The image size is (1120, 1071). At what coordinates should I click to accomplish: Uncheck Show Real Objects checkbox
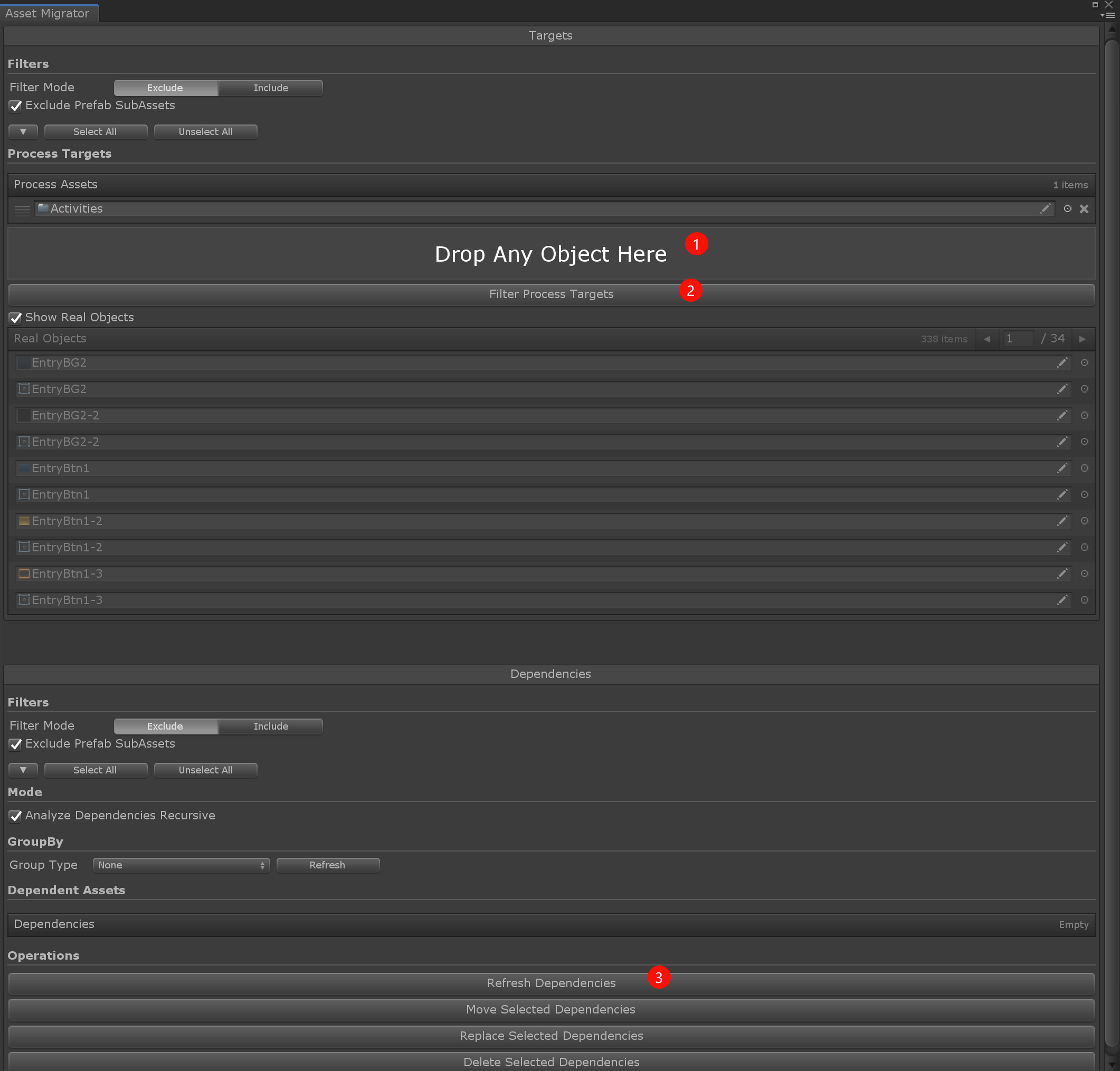tap(15, 318)
